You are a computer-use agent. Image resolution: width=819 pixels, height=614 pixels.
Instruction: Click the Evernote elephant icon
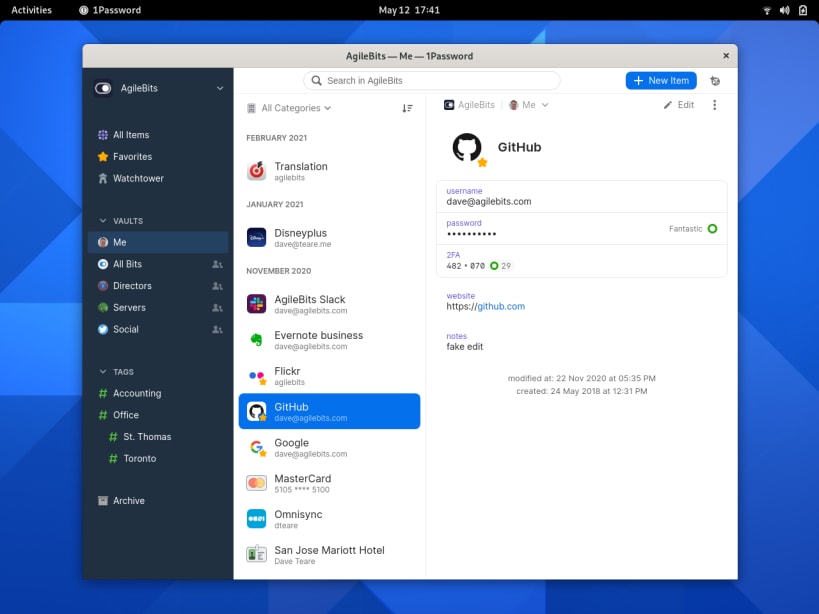click(x=256, y=340)
